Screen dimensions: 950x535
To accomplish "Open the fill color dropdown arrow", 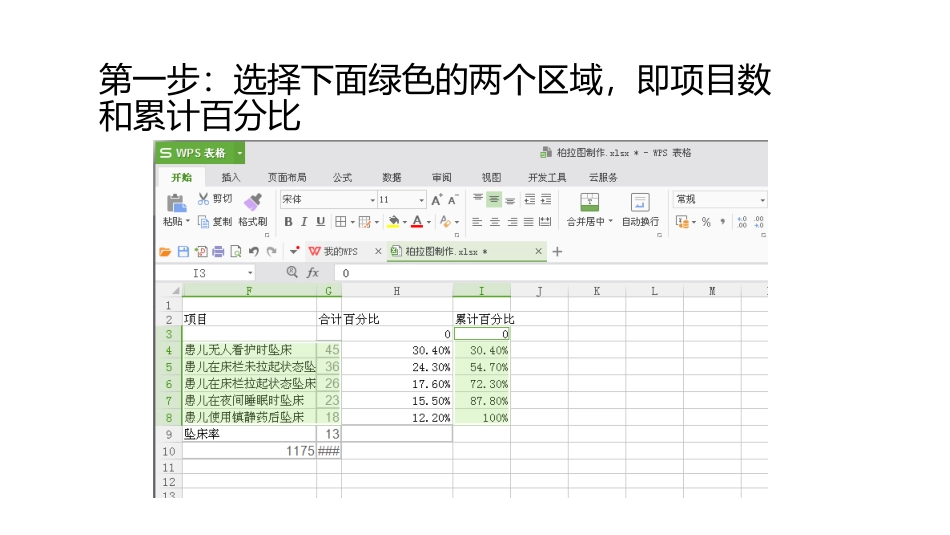I will [405, 222].
